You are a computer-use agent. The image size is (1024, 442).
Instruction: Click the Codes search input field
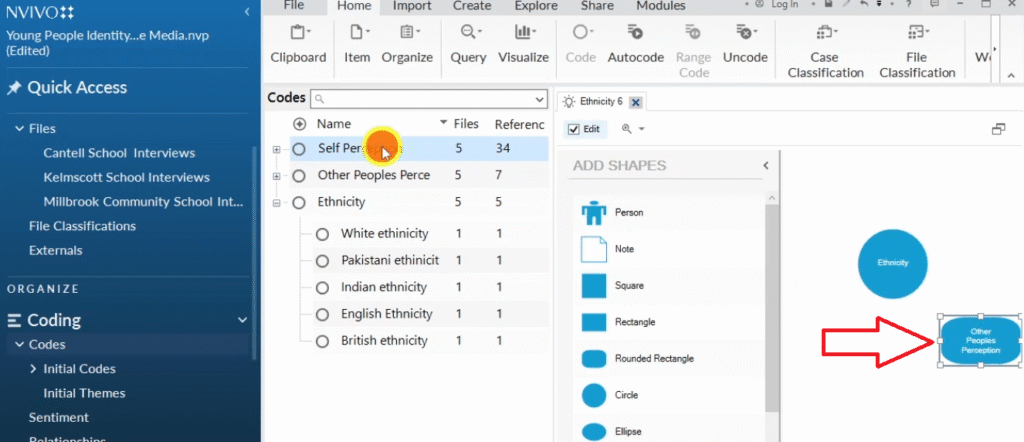point(430,99)
